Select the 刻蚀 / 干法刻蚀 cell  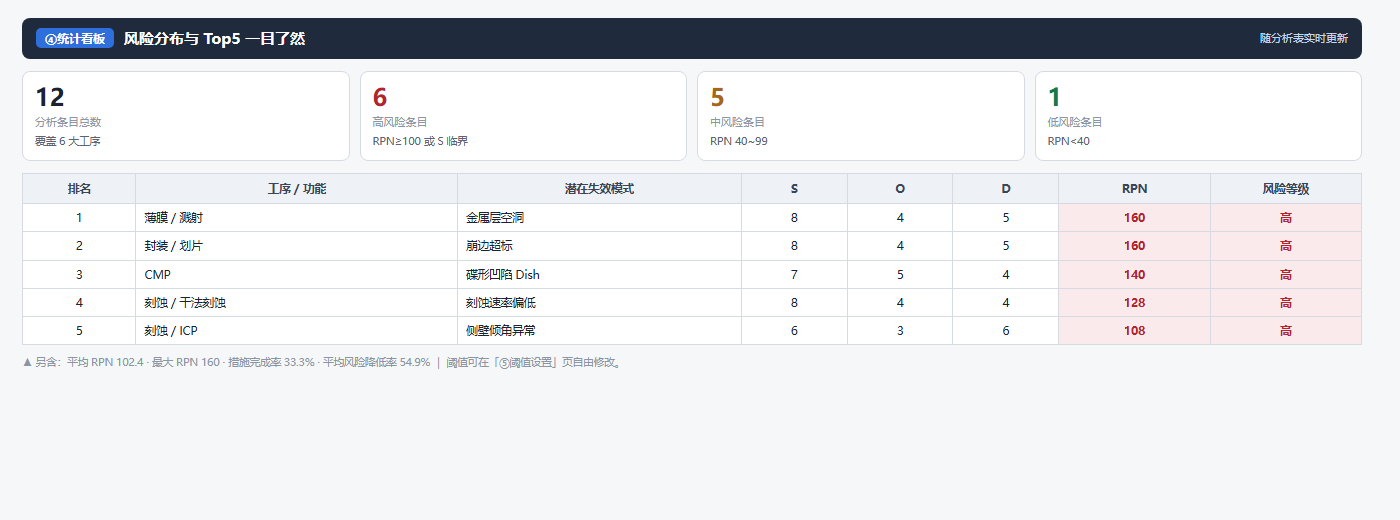(x=297, y=302)
